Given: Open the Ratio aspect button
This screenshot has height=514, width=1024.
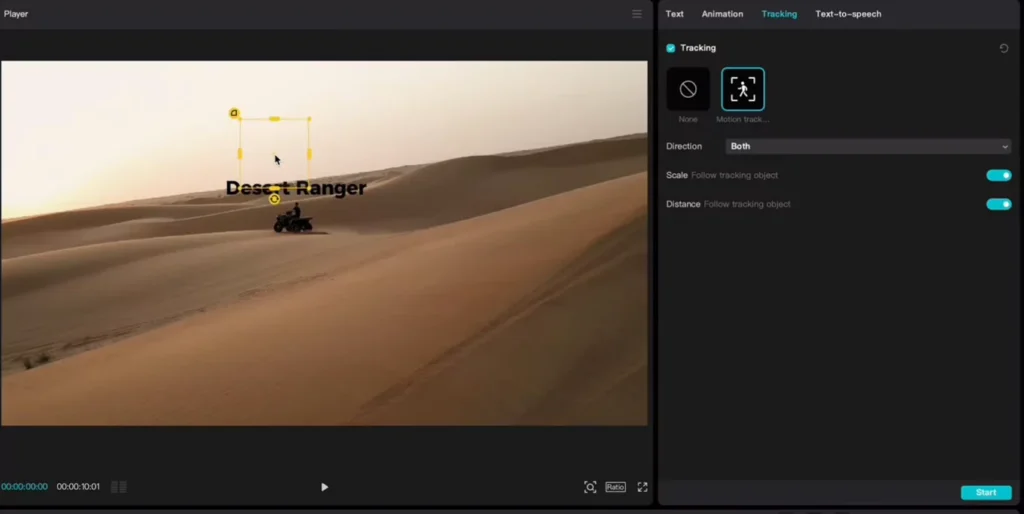Looking at the screenshot, I should pos(615,487).
